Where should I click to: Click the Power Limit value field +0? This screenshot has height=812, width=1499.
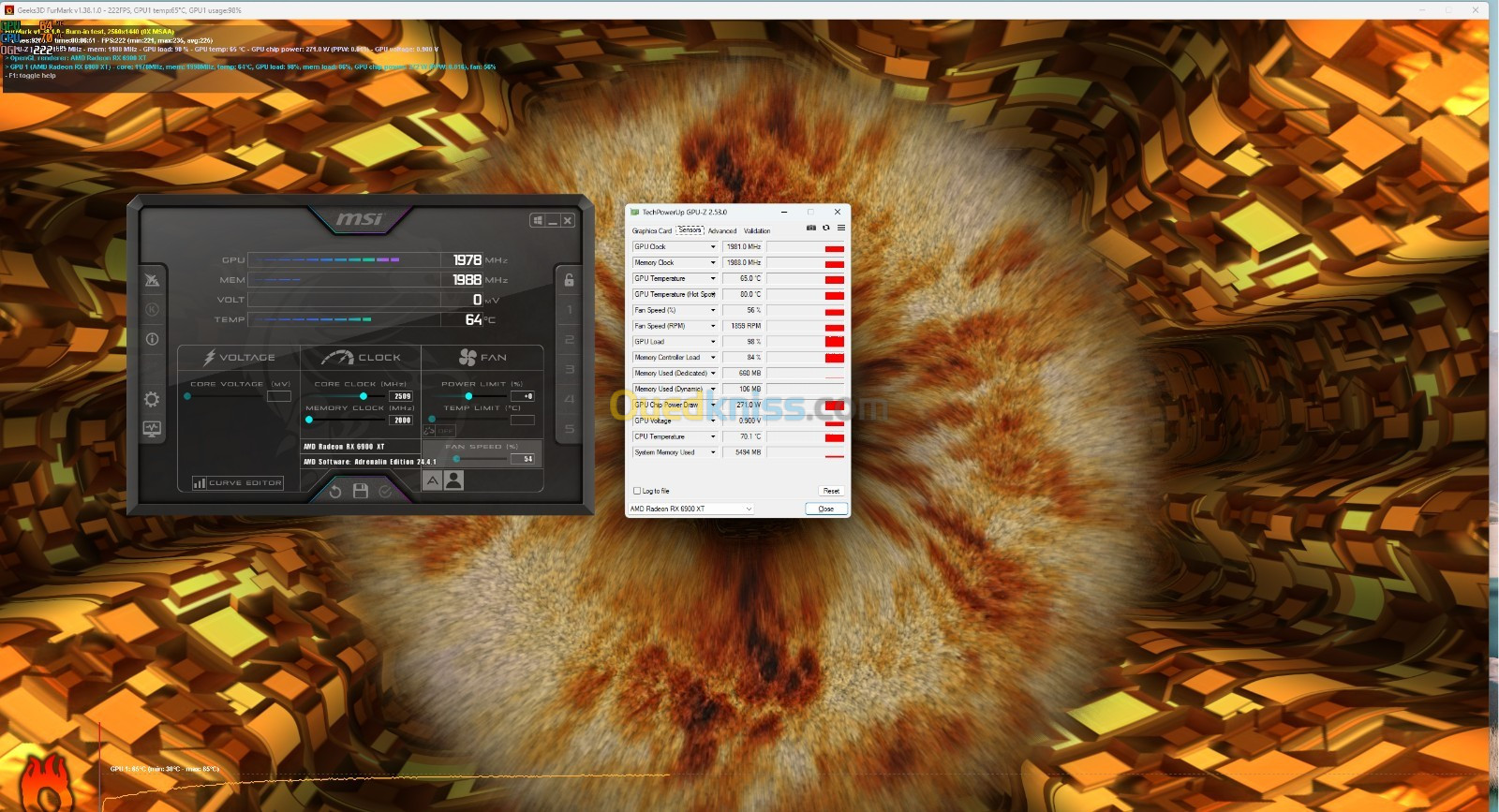pyautogui.click(x=523, y=396)
